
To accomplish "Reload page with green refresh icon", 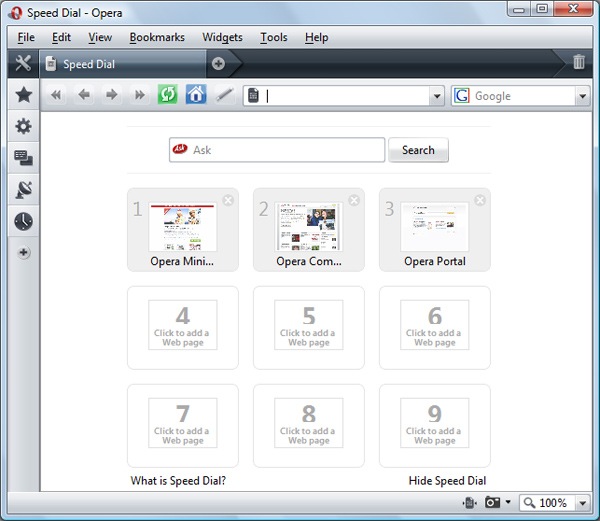I will (168, 94).
